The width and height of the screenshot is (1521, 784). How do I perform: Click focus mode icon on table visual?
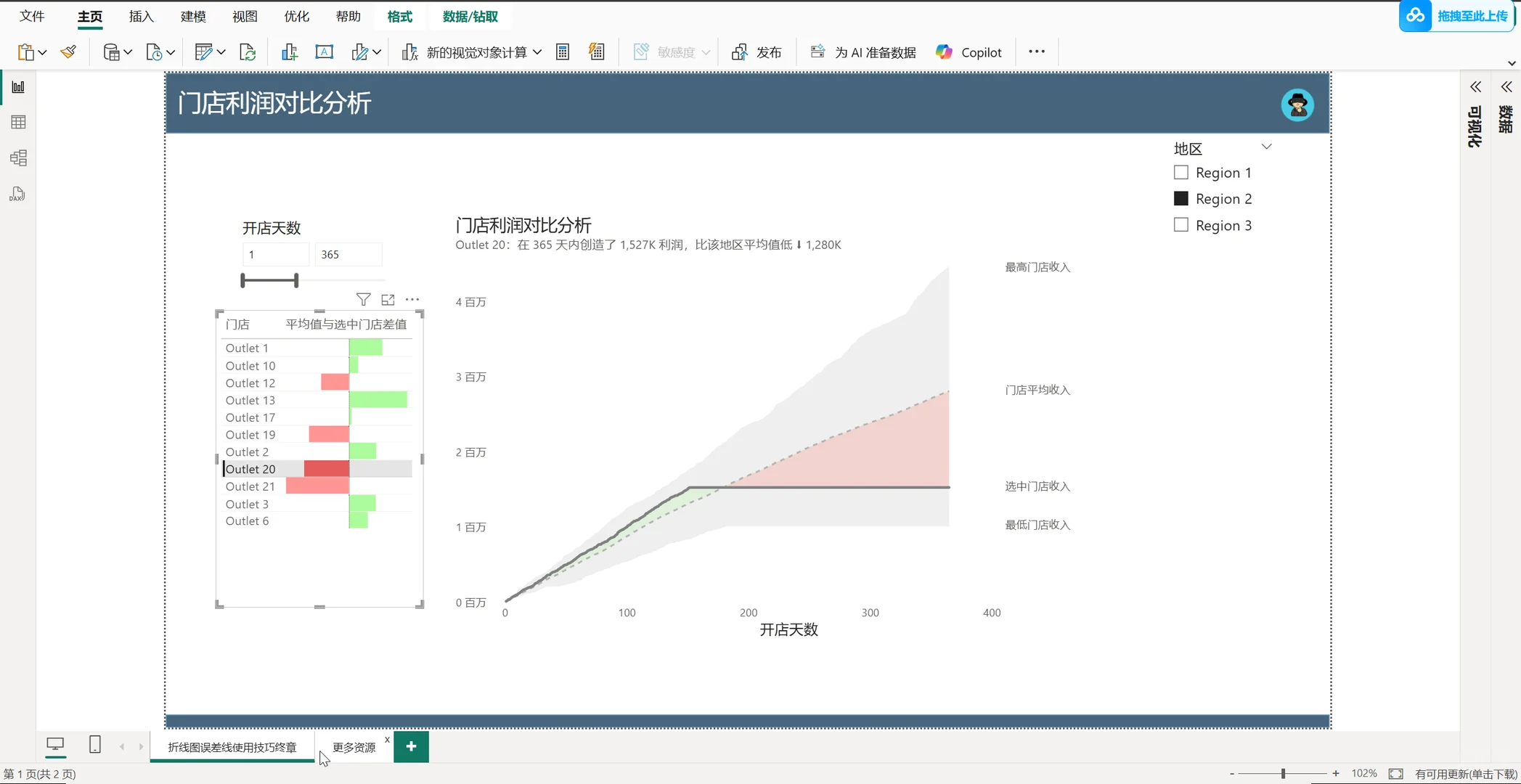[388, 299]
